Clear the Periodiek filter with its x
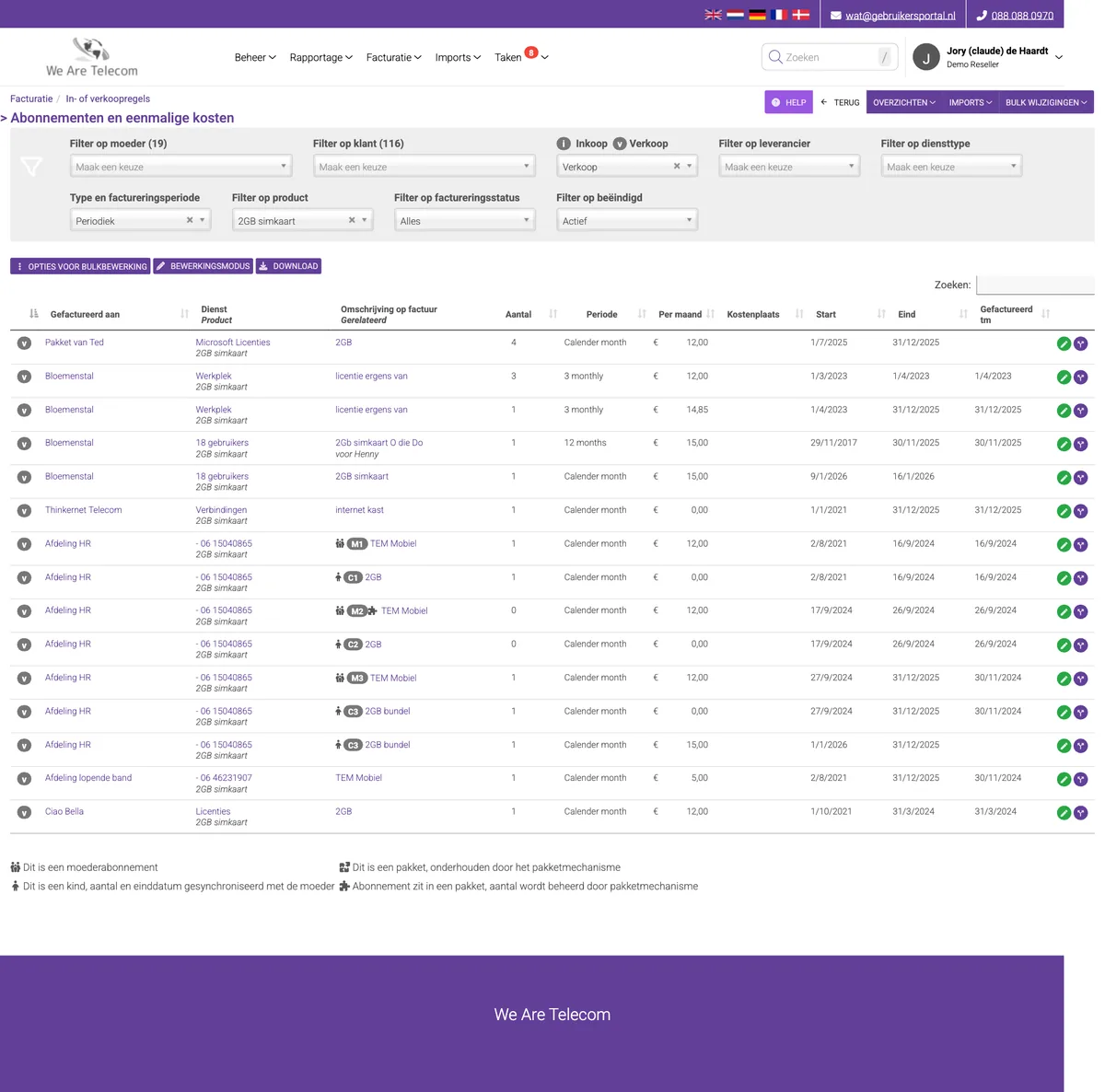 [190, 220]
